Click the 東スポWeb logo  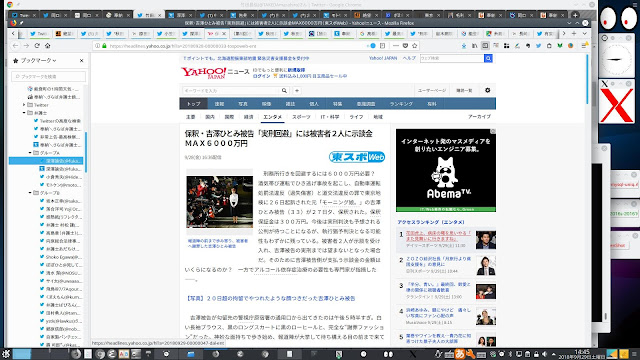coord(357,157)
